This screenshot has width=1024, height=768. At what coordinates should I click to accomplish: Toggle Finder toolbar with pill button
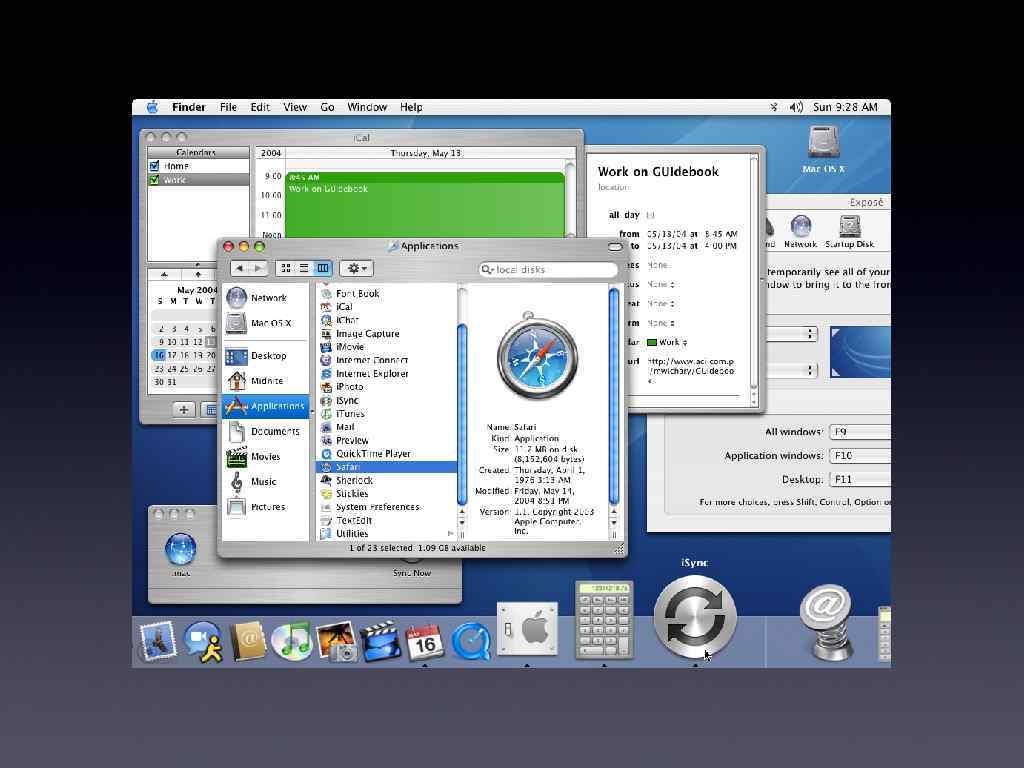(x=615, y=247)
